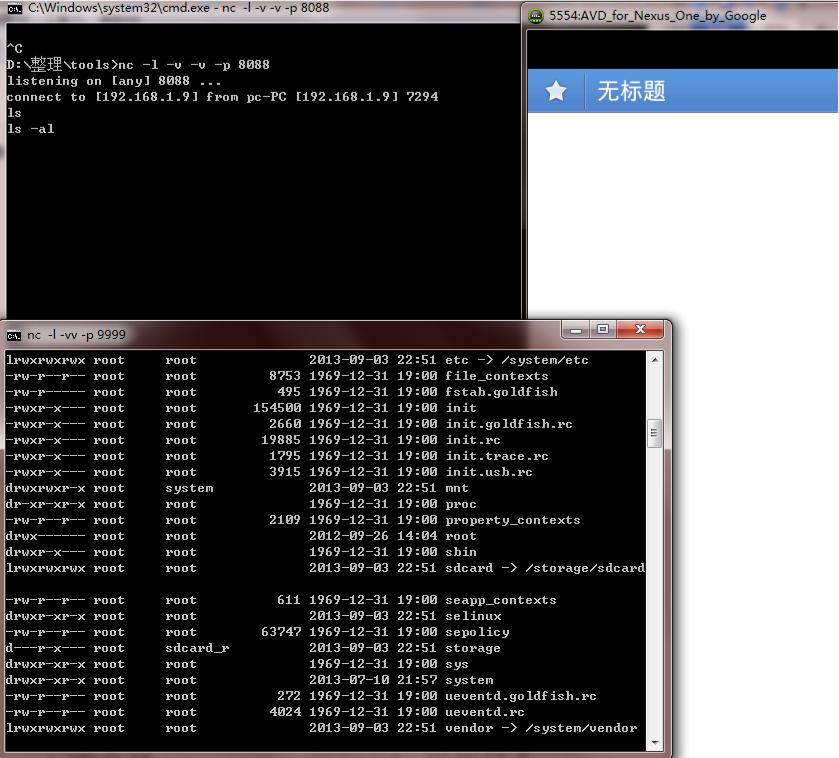839x758 pixels.
Task: Click the 'sepolicy' file name
Action: tap(477, 633)
